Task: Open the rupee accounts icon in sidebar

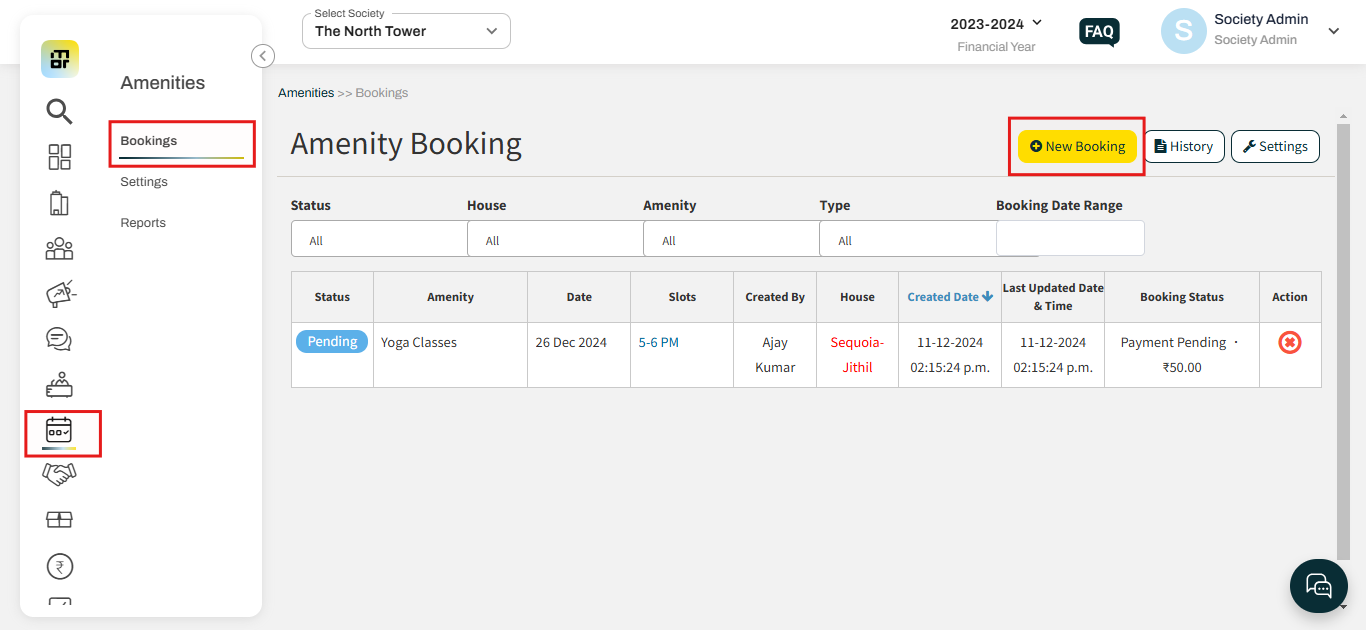Action: click(x=60, y=567)
